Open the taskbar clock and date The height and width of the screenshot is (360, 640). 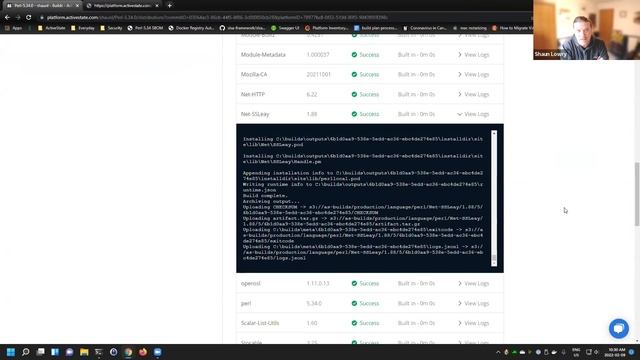coord(615,352)
